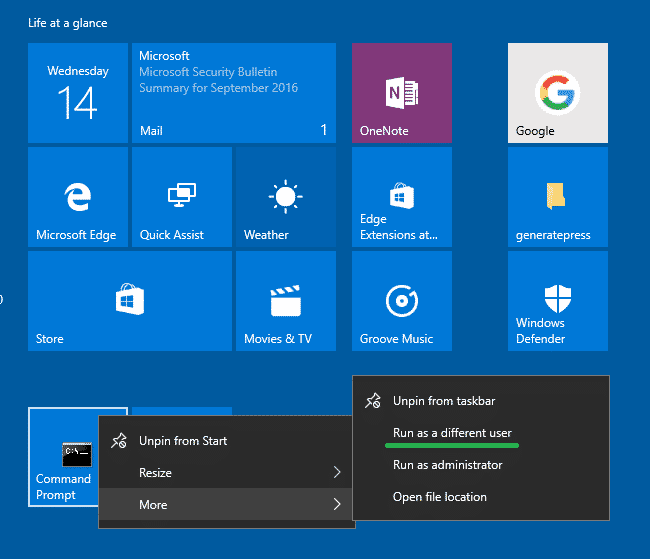Click the unread mail count 1
Image resolution: width=650 pixels, height=559 pixels.
pyautogui.click(x=324, y=130)
